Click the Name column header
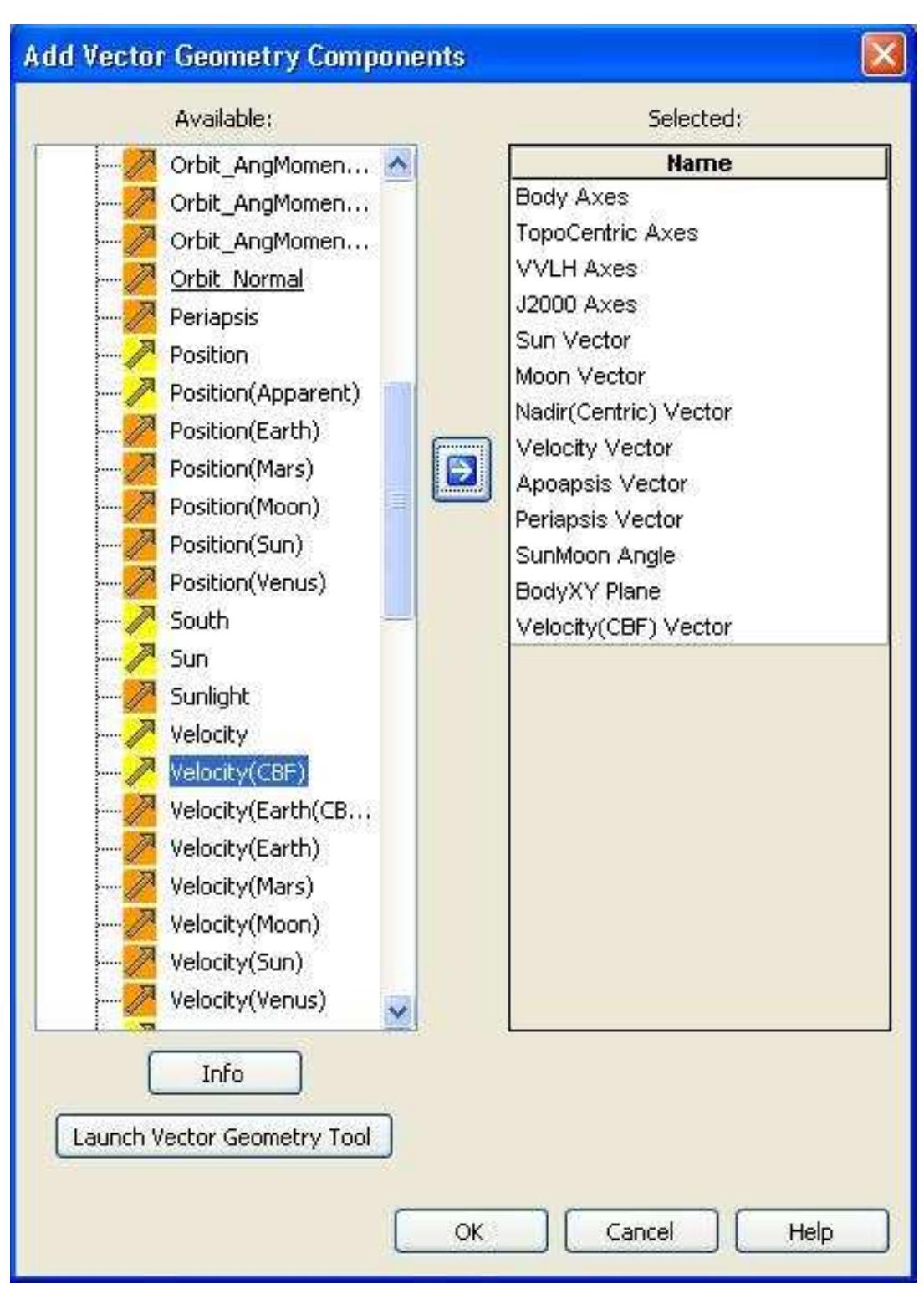The width and height of the screenshot is (924, 1289). pos(698,163)
